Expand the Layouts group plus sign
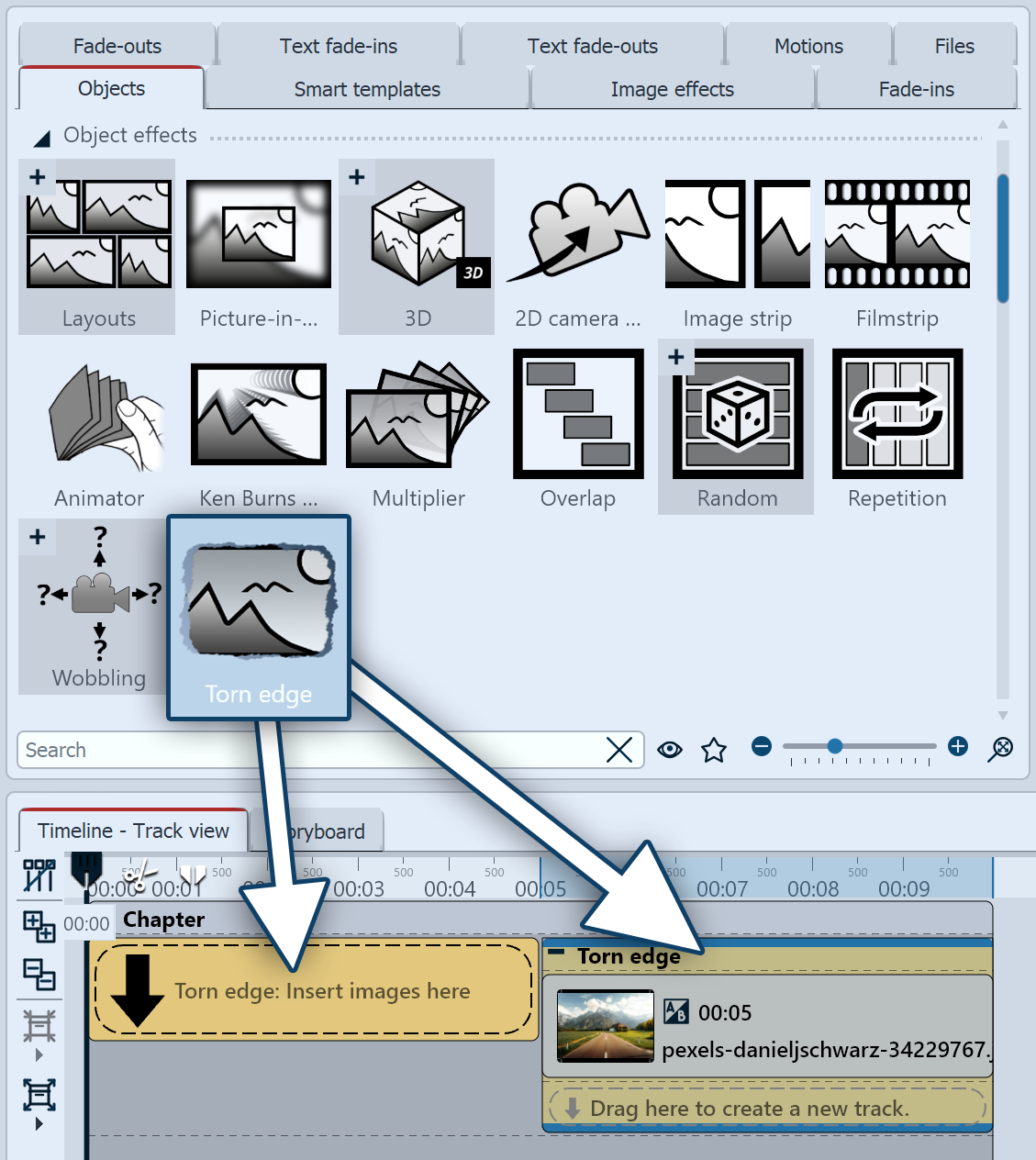This screenshot has width=1036, height=1160. (x=38, y=177)
